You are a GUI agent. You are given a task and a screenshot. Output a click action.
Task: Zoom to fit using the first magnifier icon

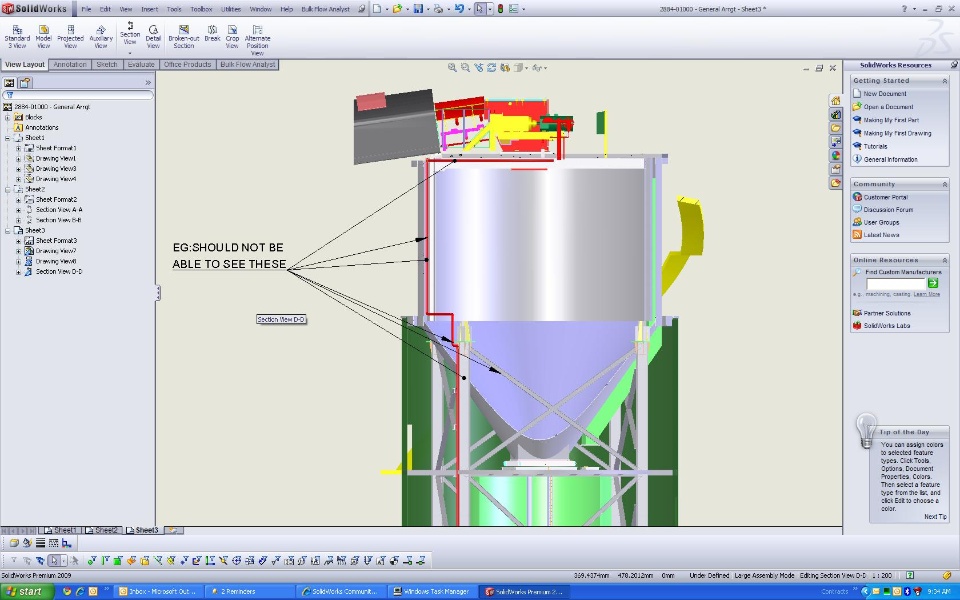(x=452, y=67)
